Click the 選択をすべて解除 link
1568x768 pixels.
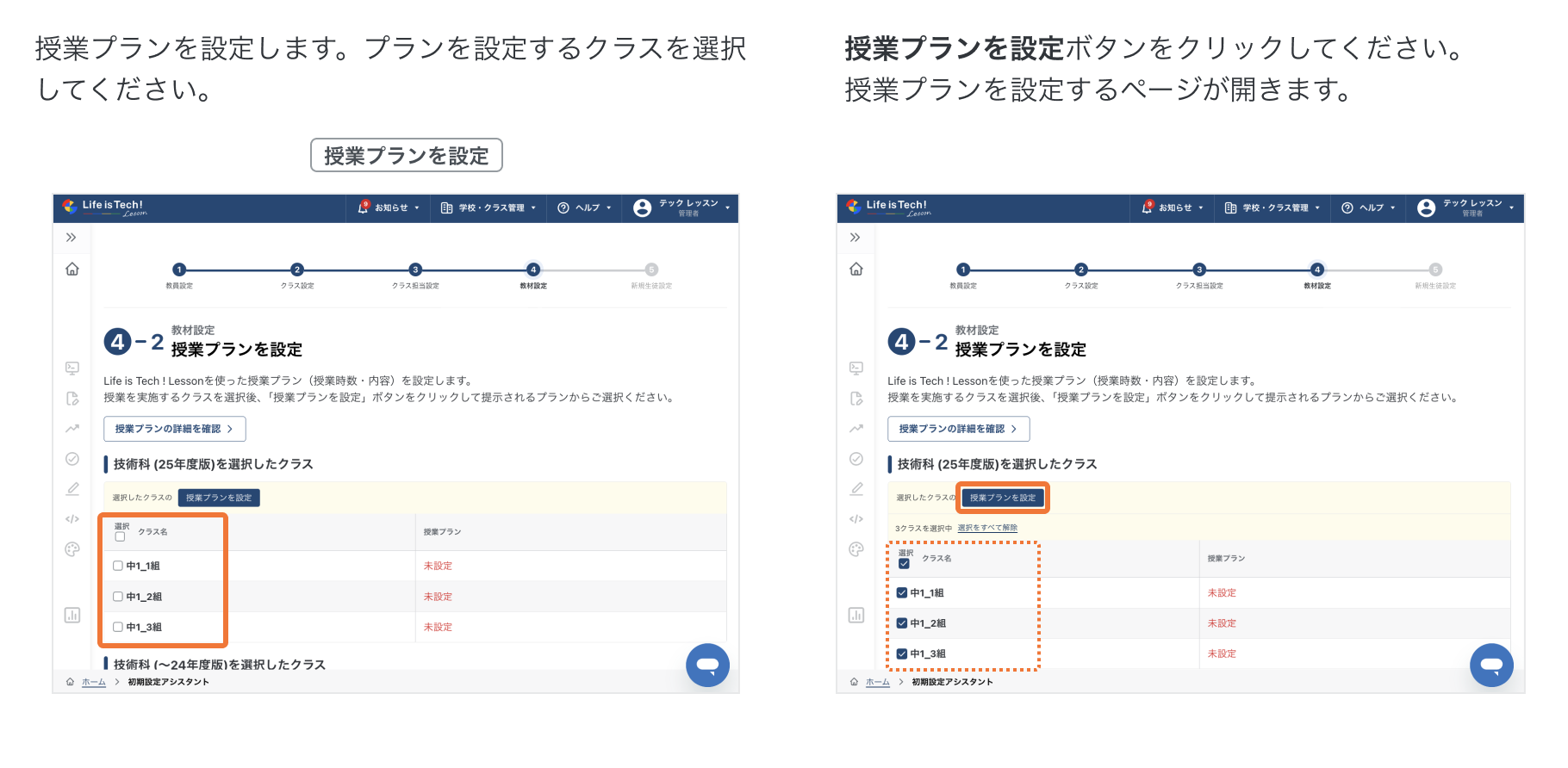pos(987,528)
